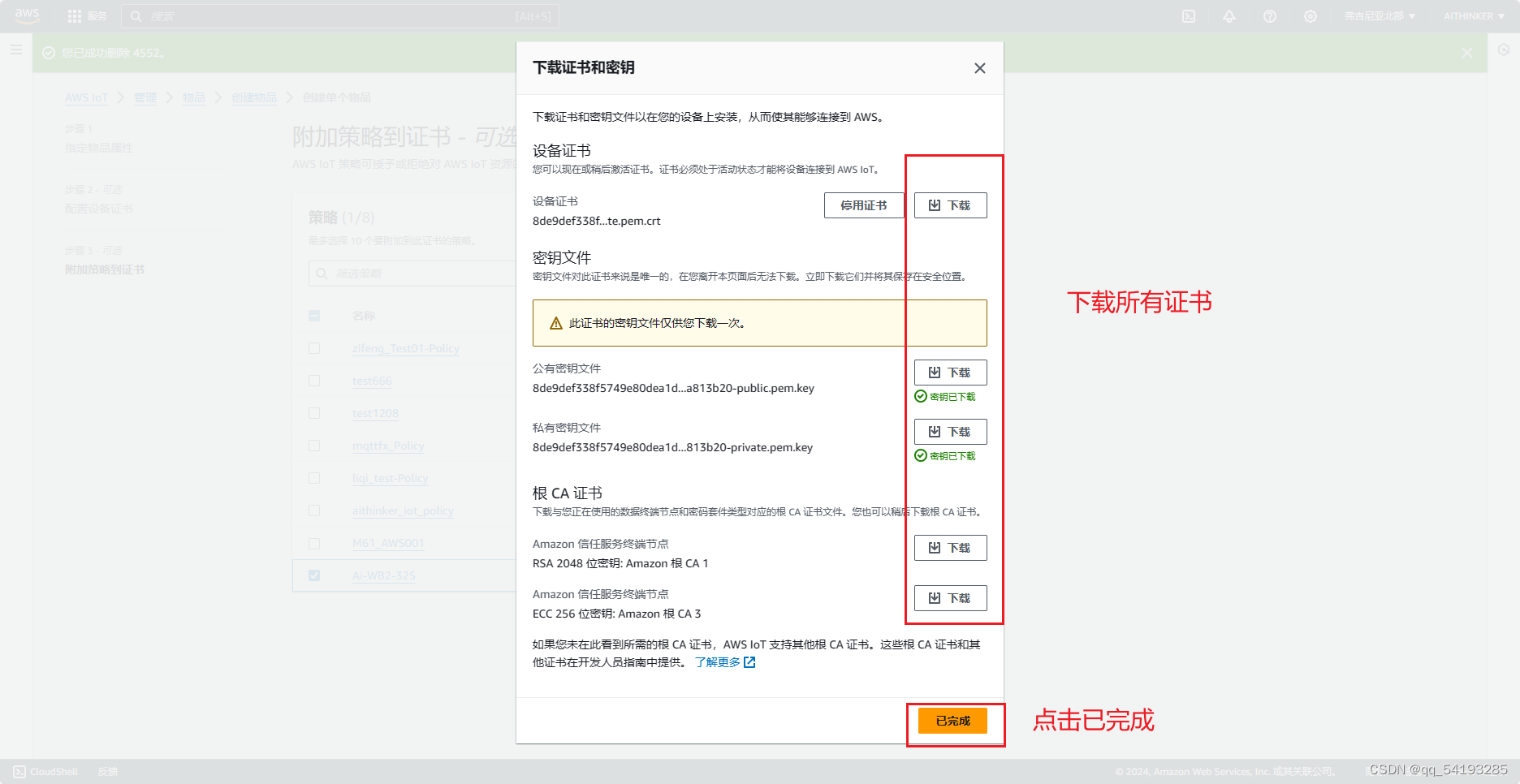
Task: Click the 停用证书 deactivate certificate button
Action: tap(864, 205)
